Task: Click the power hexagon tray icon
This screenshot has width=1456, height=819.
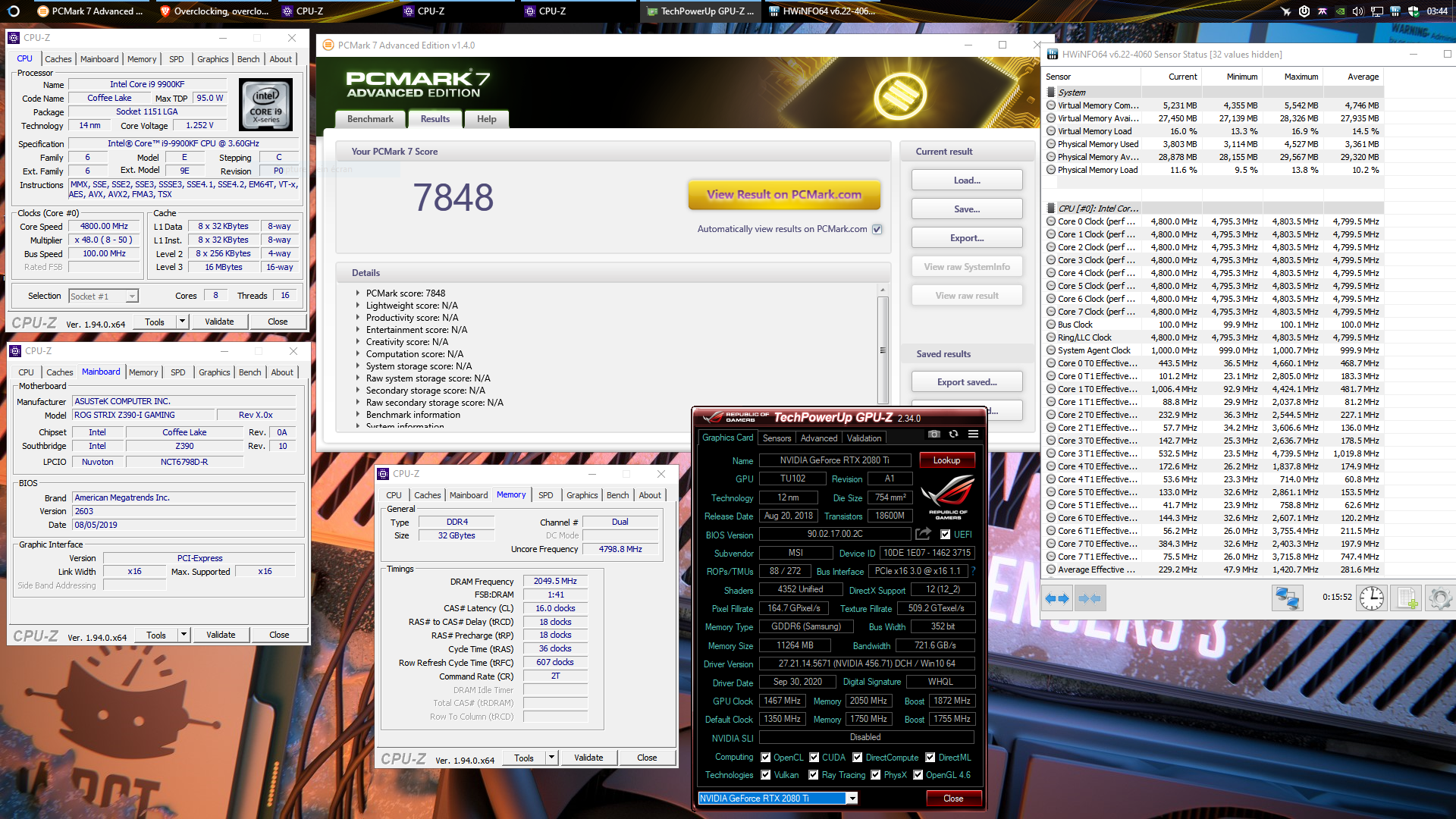Action: (1304, 11)
